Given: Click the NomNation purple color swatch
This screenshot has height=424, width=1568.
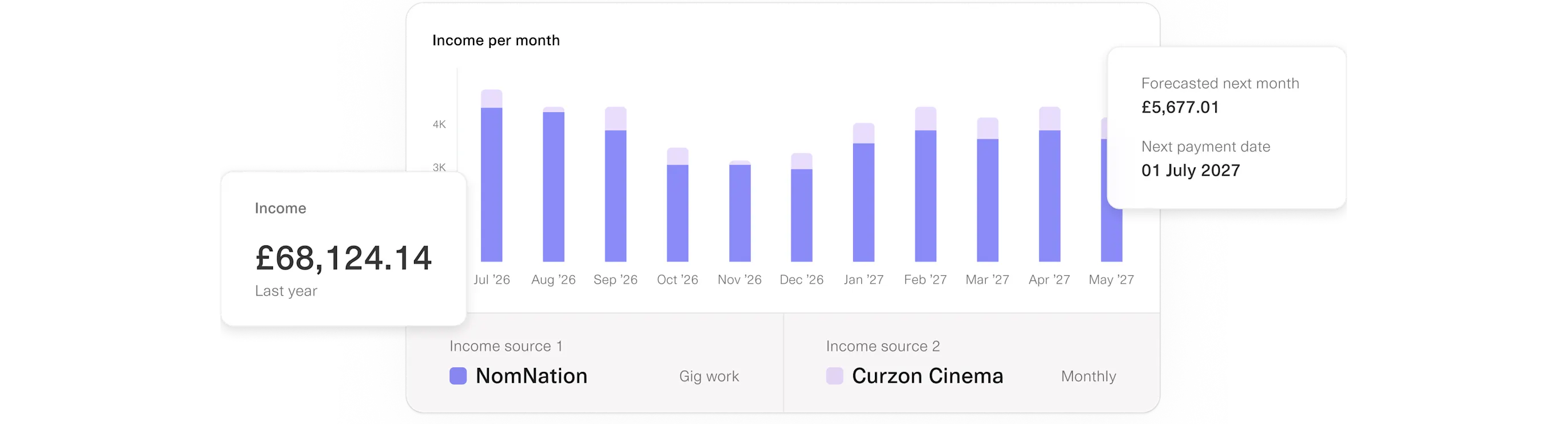Looking at the screenshot, I should click(x=457, y=376).
